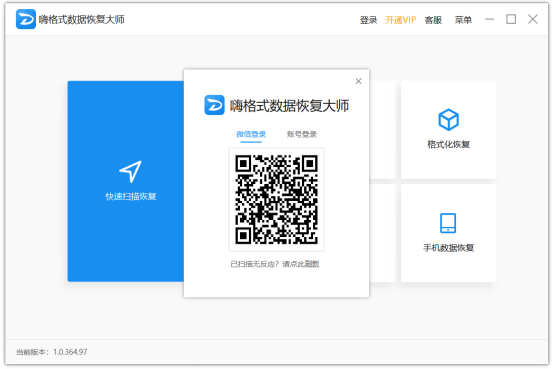Click the cube 格式化恢复 icon
Screen dimensions: 554x369
(x=448, y=119)
